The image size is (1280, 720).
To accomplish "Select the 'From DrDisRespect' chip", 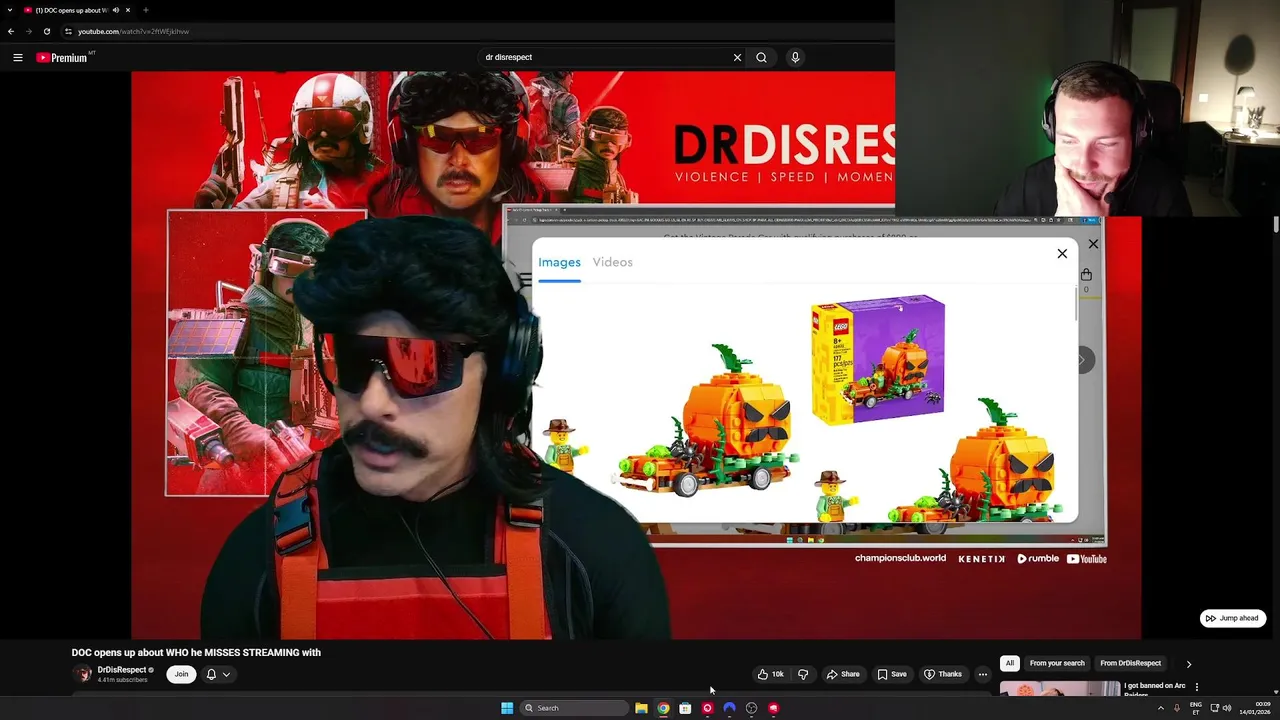I will 1131,663.
